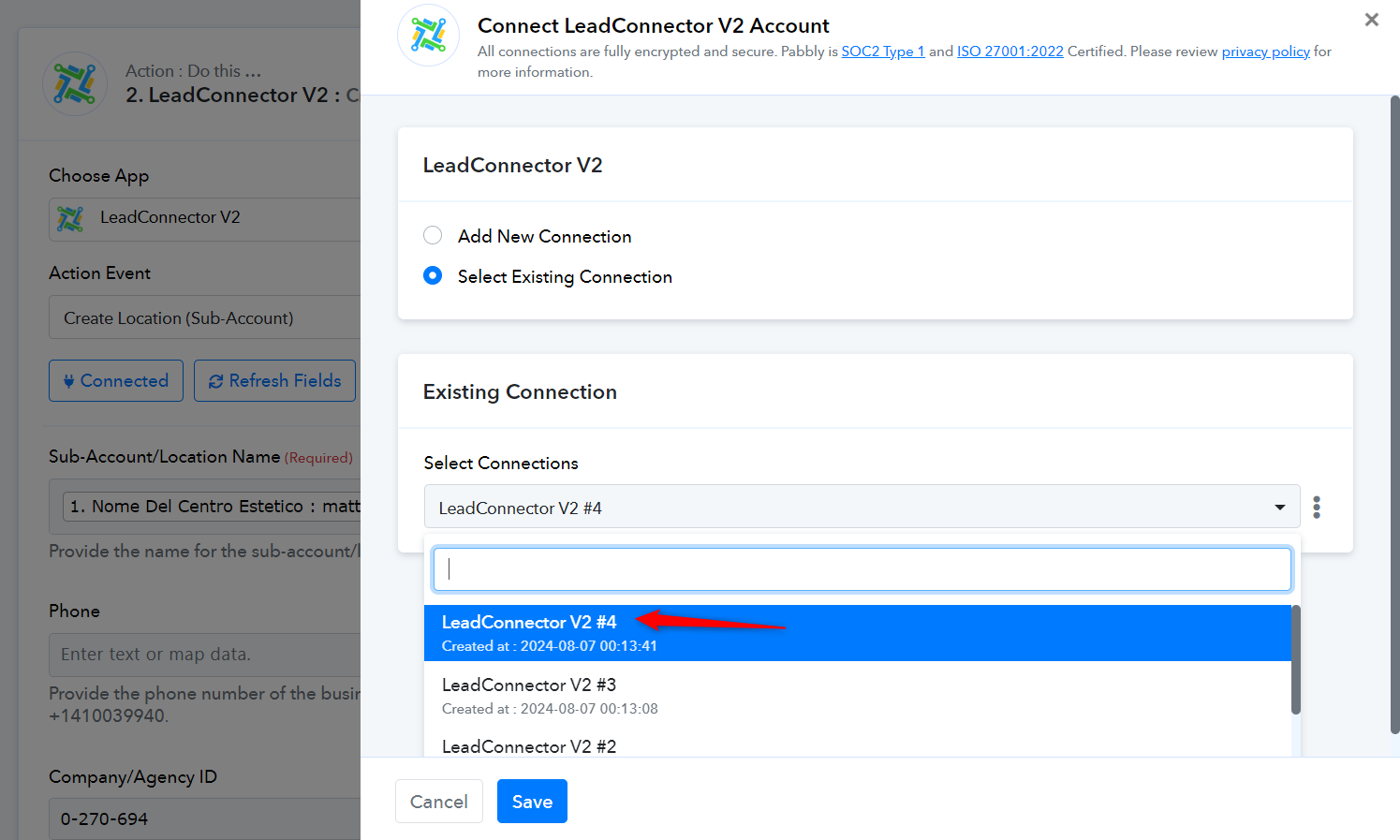Click the Select Connections label
This screenshot has height=840, width=1400.
tap(501, 463)
